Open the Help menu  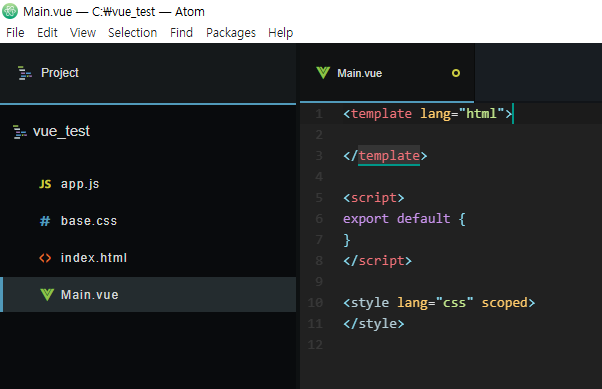coord(281,33)
